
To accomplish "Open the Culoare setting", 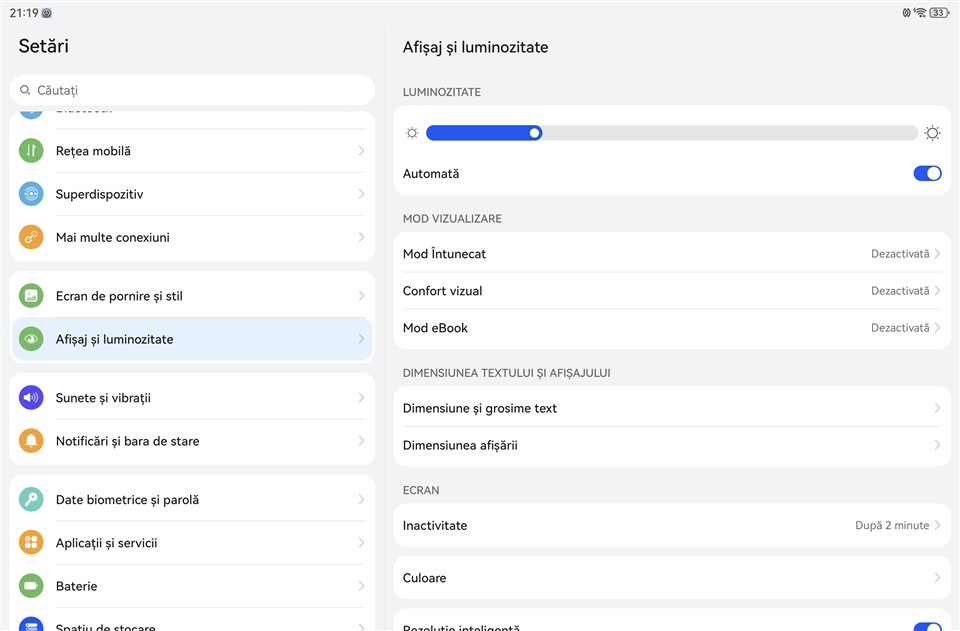I will 672,578.
